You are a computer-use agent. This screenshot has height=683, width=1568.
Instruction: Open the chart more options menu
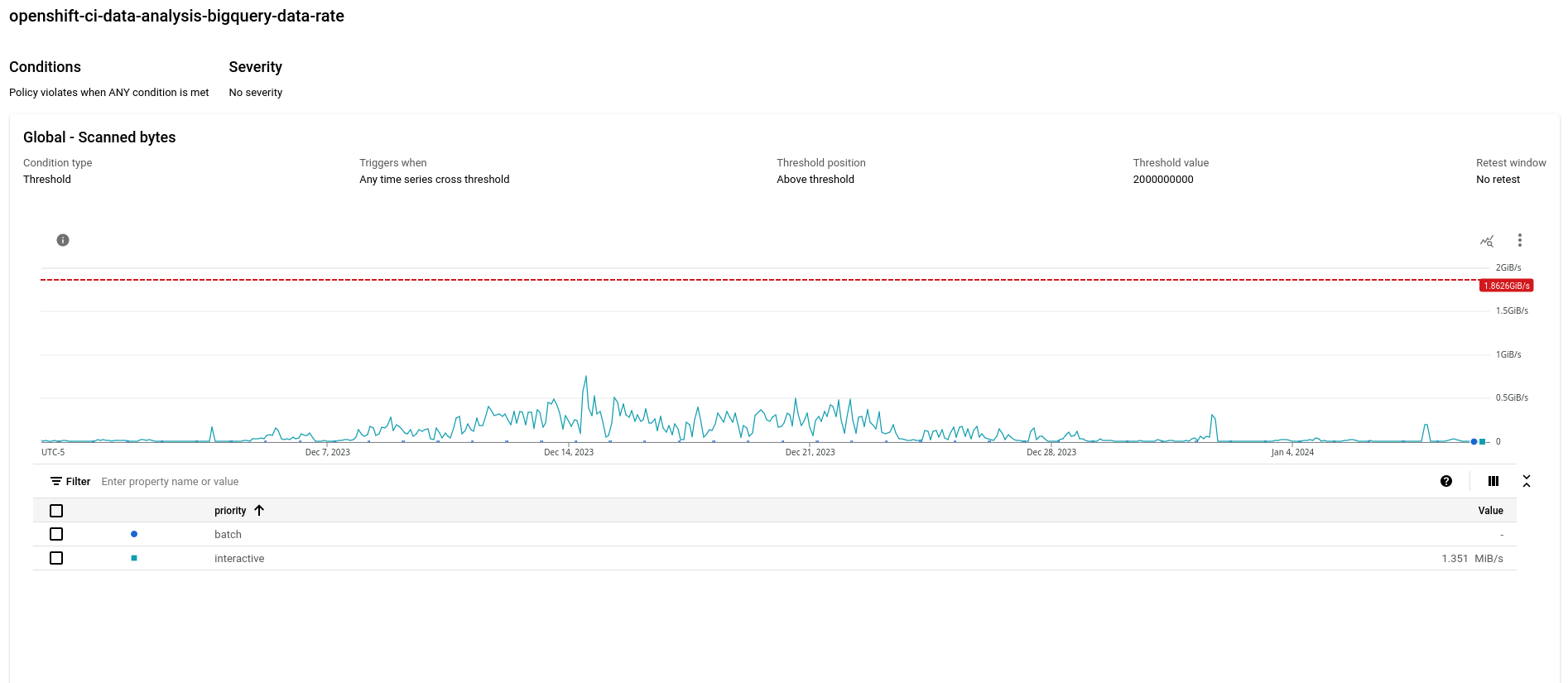click(1519, 240)
